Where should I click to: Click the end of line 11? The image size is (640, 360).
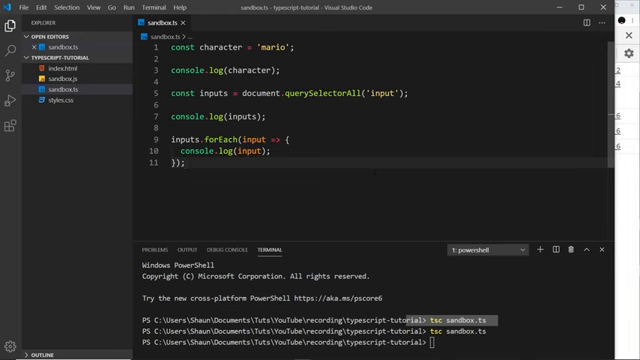point(187,163)
